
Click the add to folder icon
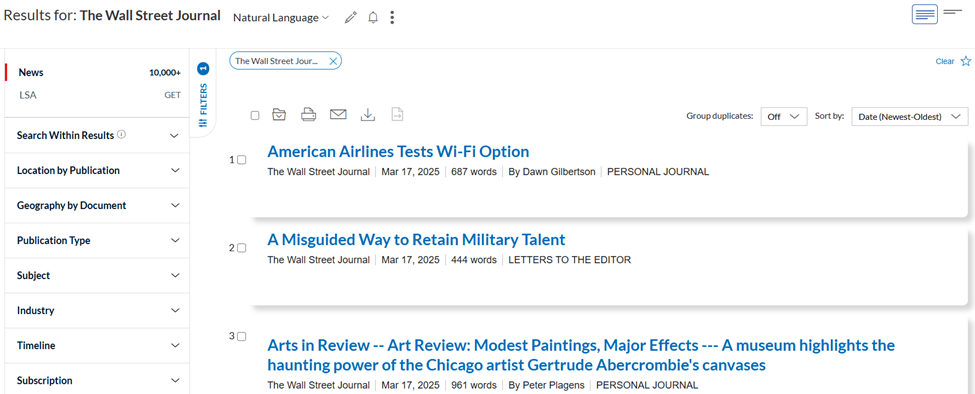point(280,114)
